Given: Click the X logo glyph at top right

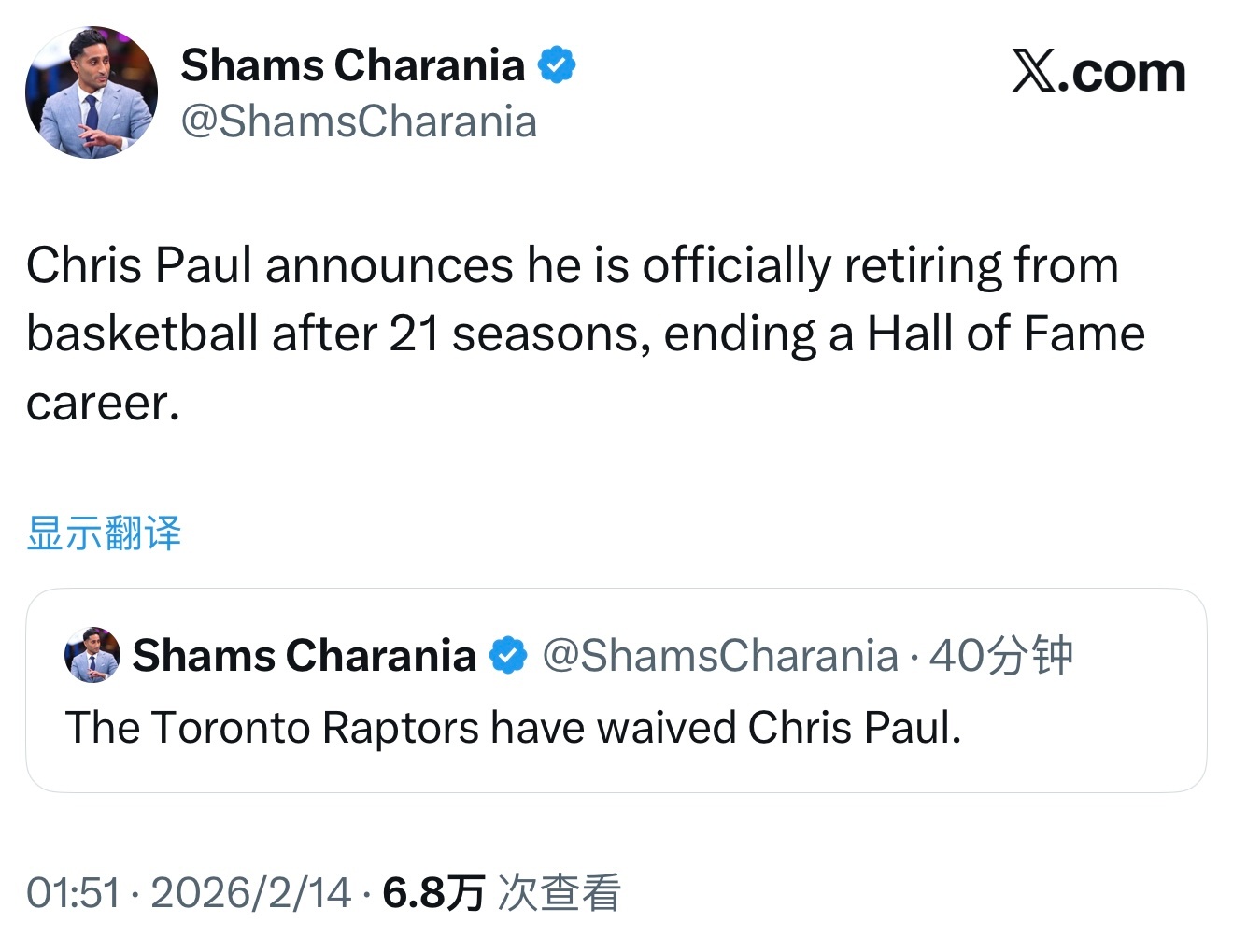Looking at the screenshot, I should tap(1034, 72).
